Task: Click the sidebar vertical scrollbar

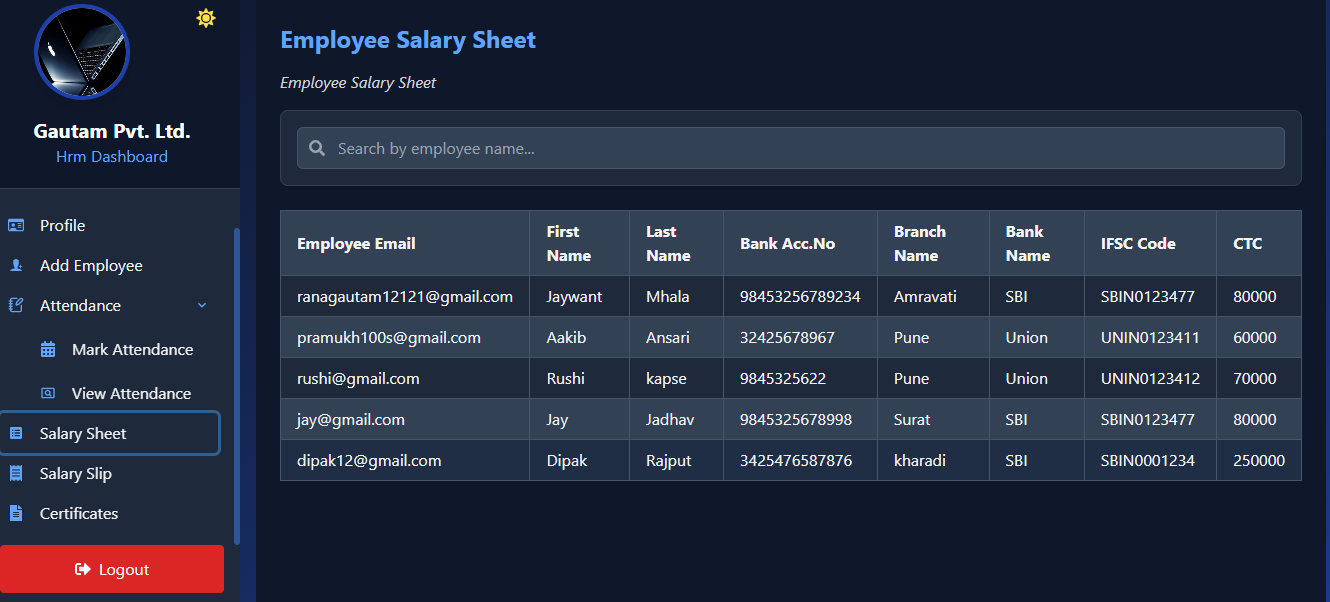Action: [x=237, y=385]
